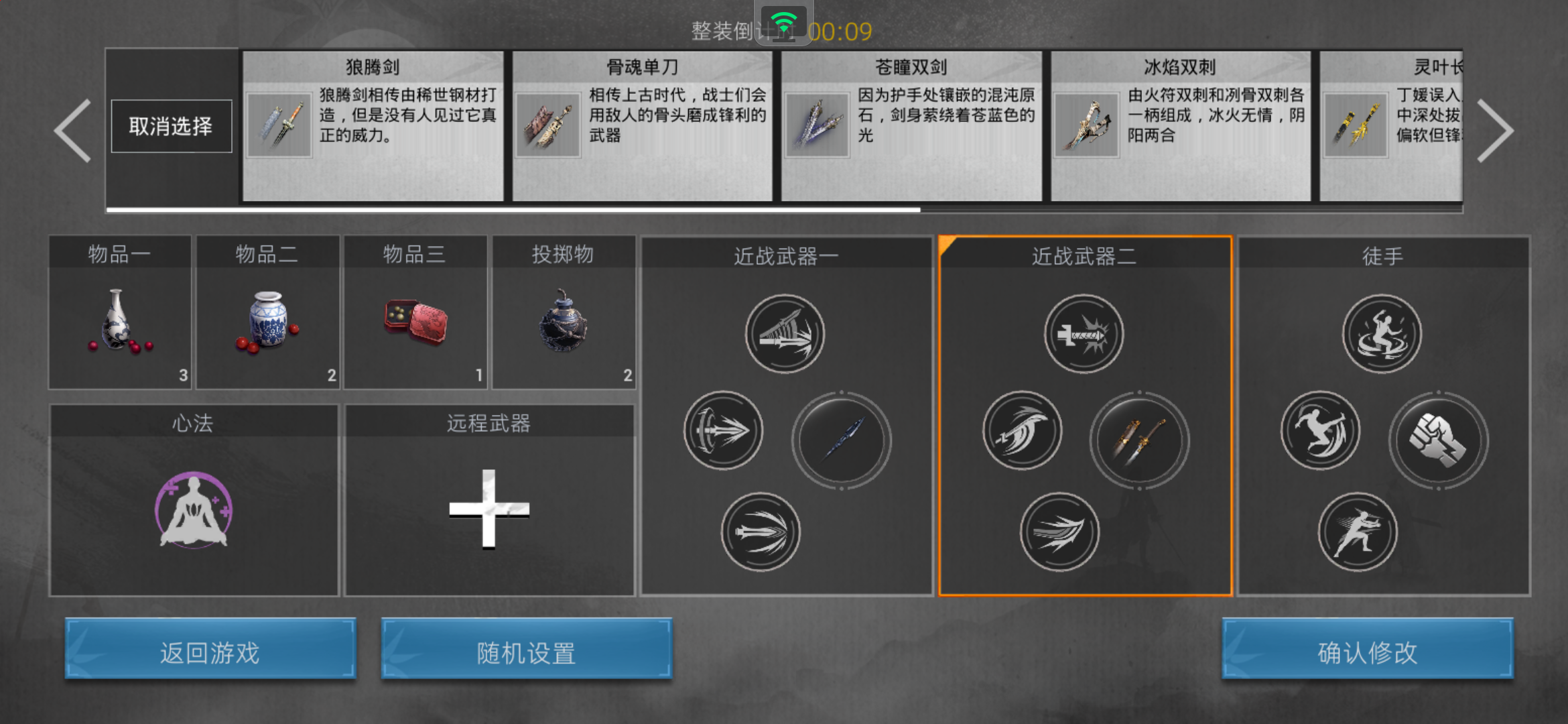The height and width of the screenshot is (724, 1568).
Task: Select the blue porcelain jar in 物品二
Action: 267,321
